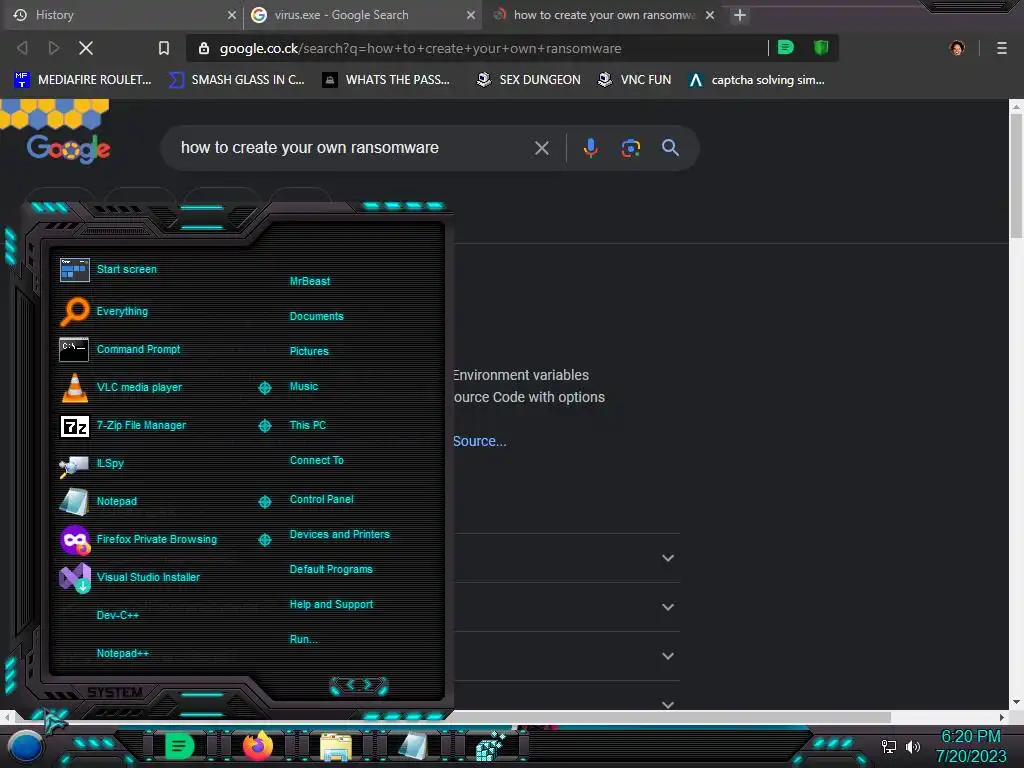The image size is (1024, 768).
Task: Click green chat extension icon in toolbar
Action: tap(786, 47)
